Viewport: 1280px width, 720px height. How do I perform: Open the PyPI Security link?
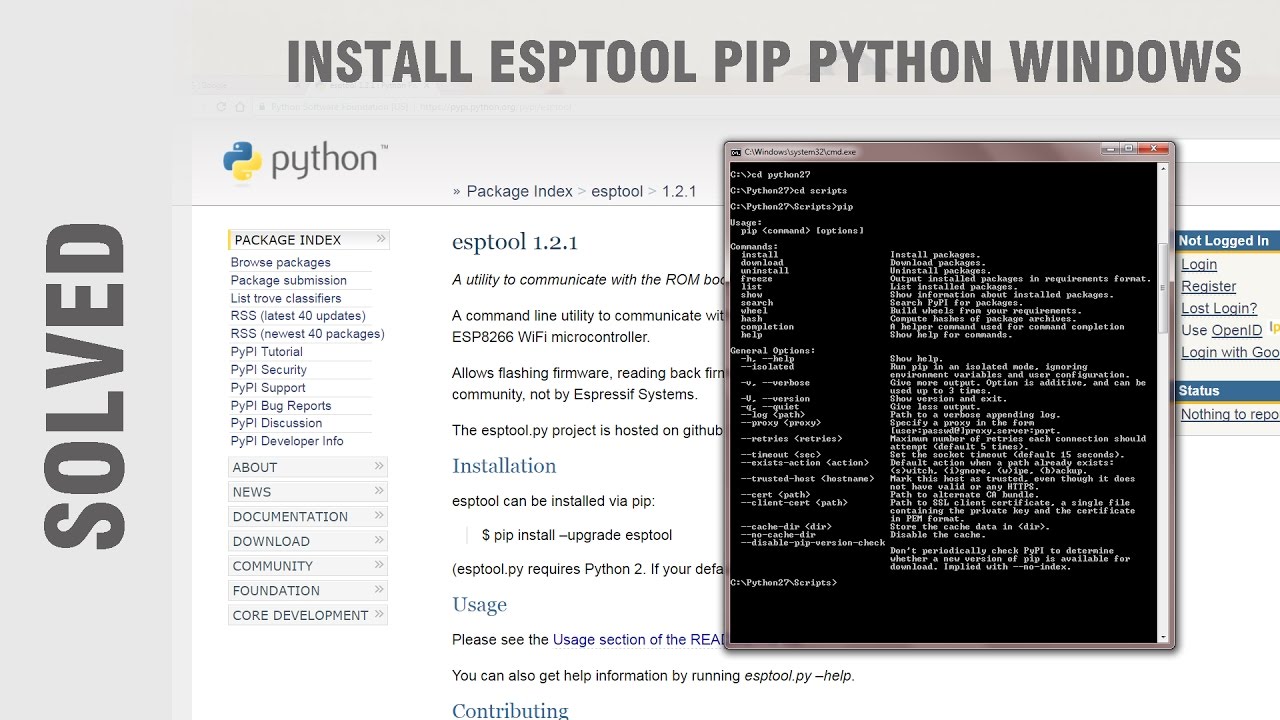coord(269,370)
